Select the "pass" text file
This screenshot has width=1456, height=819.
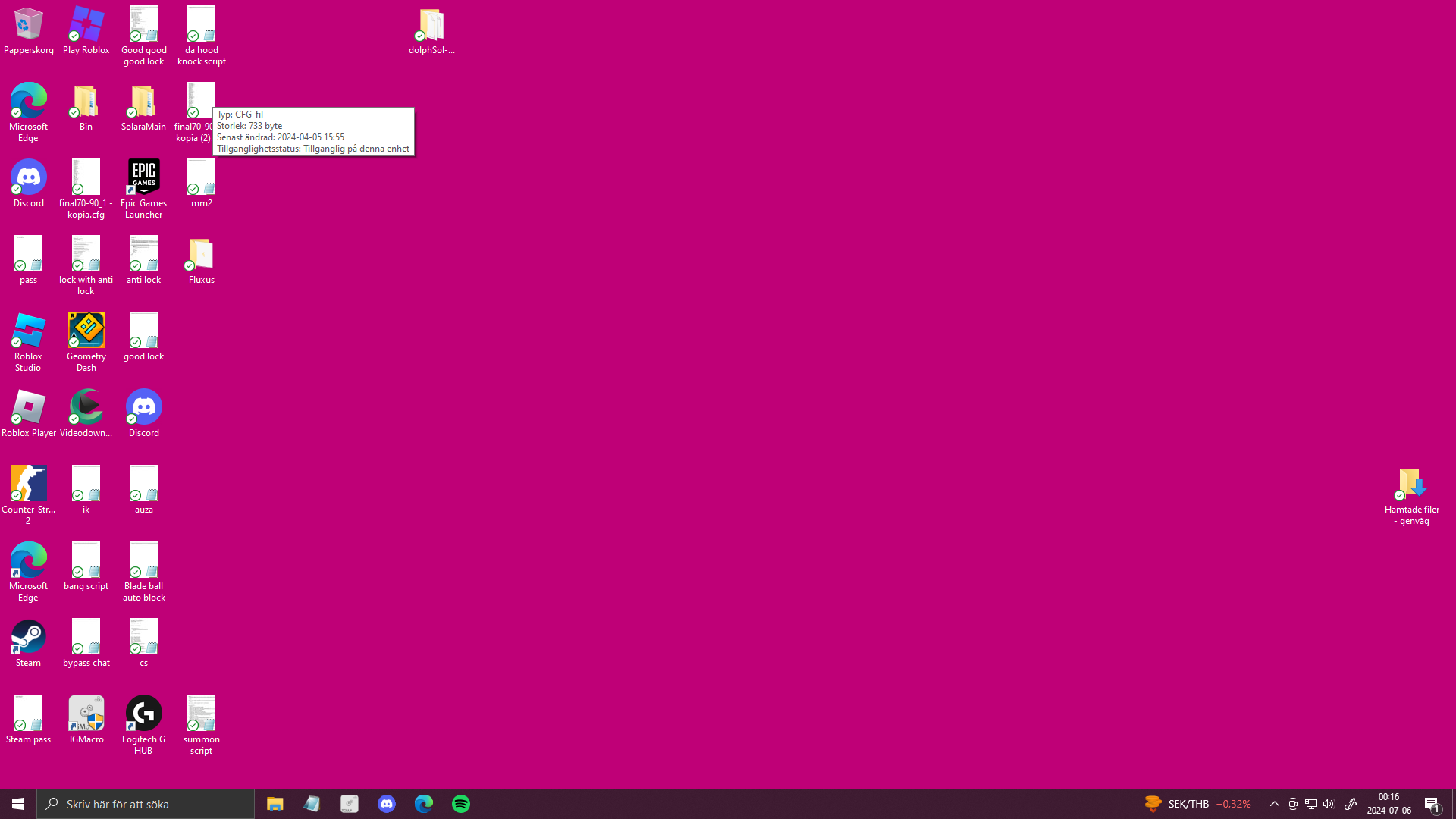(x=28, y=261)
